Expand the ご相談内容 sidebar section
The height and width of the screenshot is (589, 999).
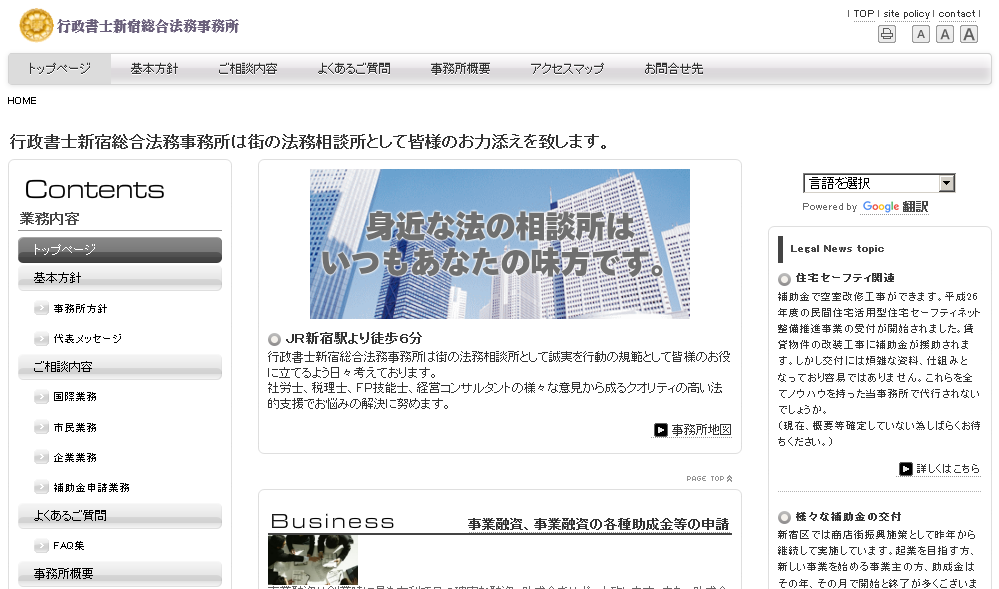point(119,368)
